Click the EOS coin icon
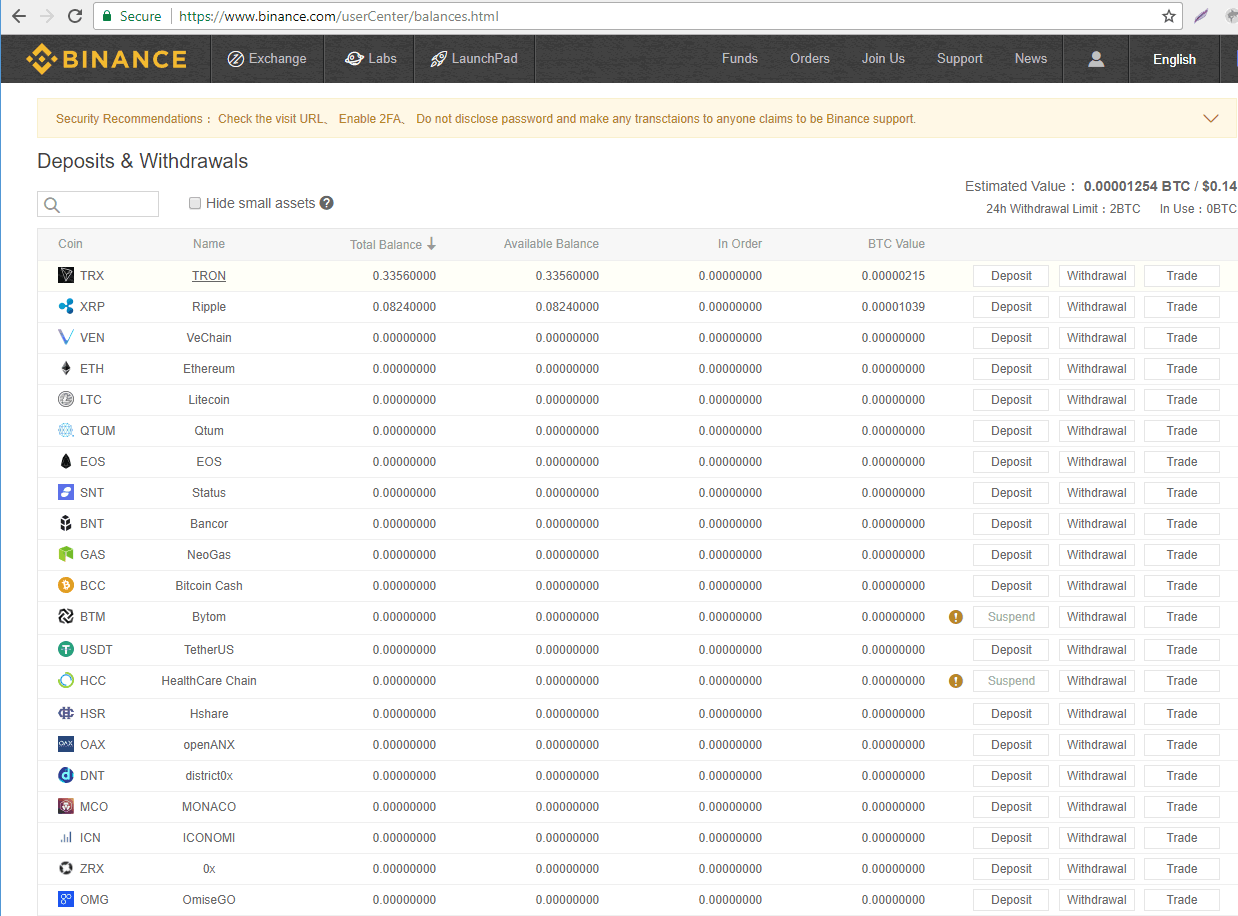Screen dimensions: 1238x916 [x=66, y=462]
